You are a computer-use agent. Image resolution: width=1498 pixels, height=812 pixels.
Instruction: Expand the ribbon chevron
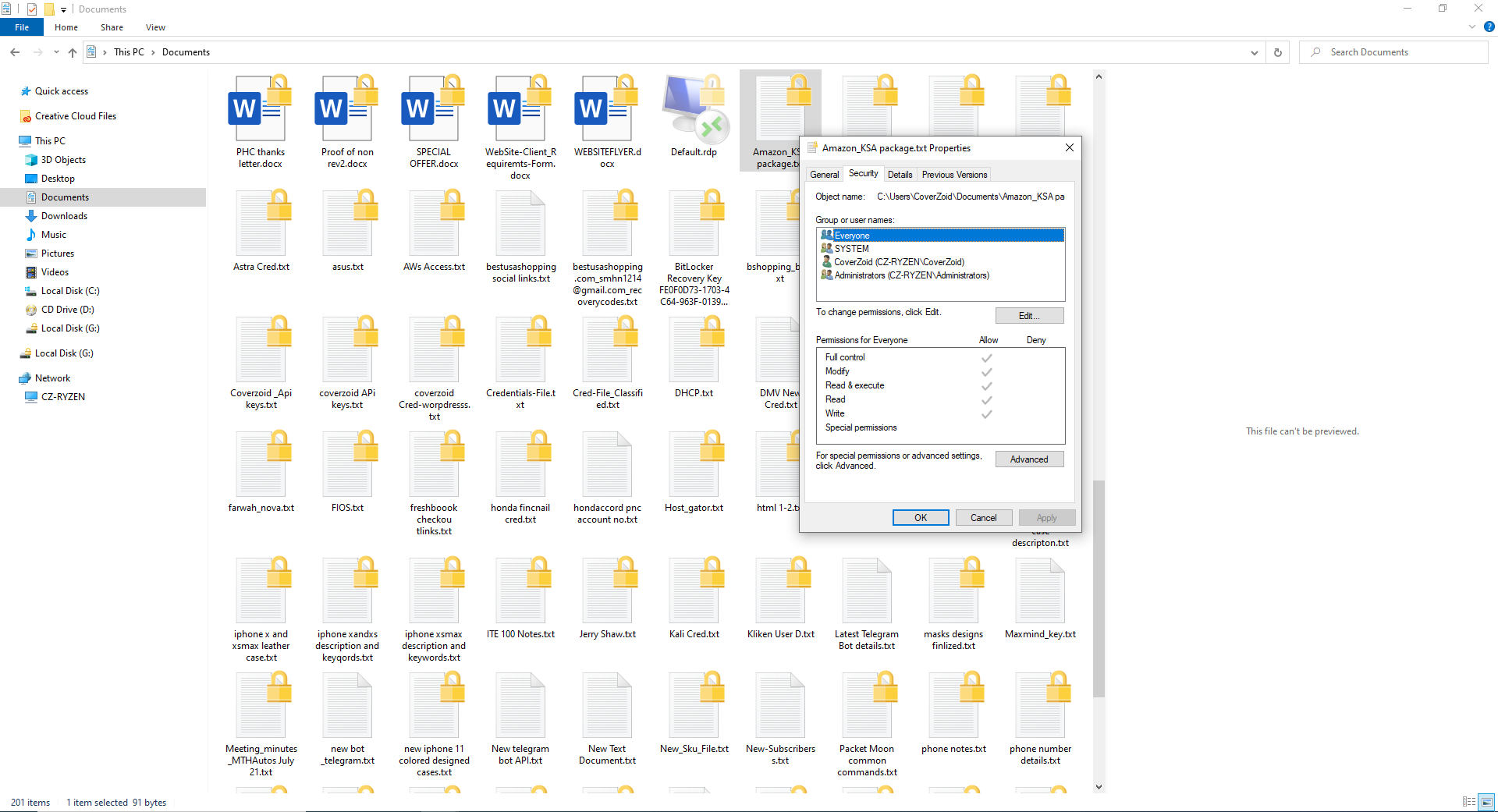1472,27
